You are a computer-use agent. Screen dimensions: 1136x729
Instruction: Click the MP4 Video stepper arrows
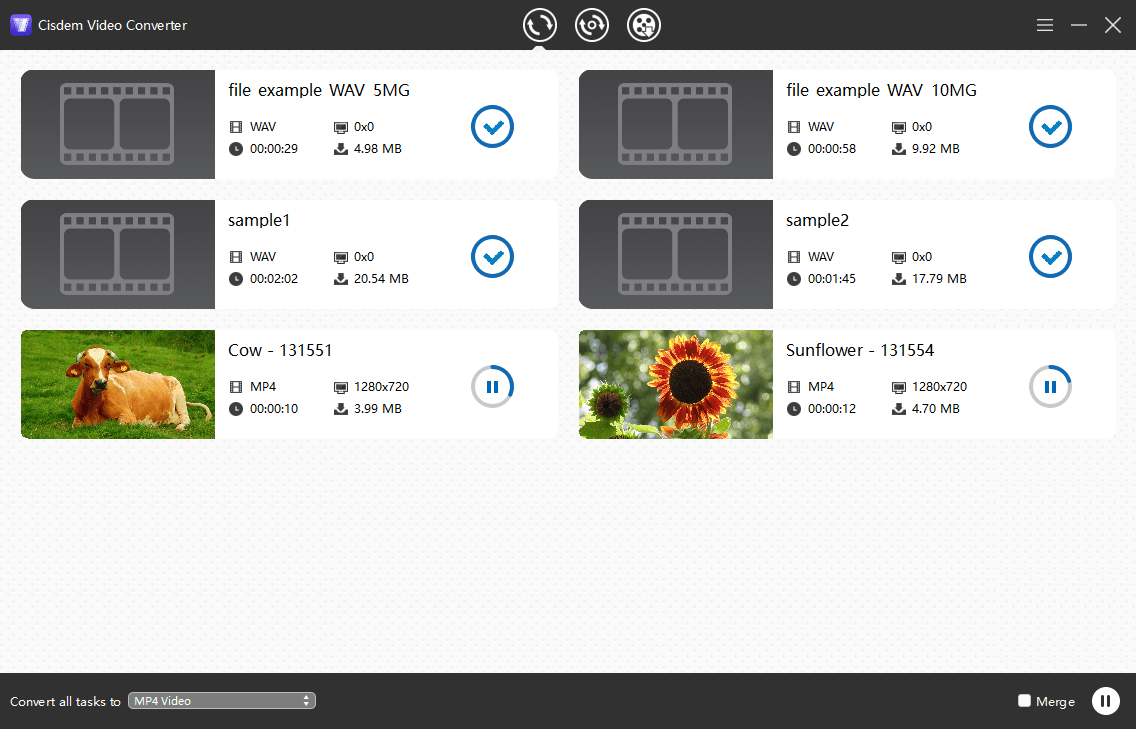(x=306, y=700)
